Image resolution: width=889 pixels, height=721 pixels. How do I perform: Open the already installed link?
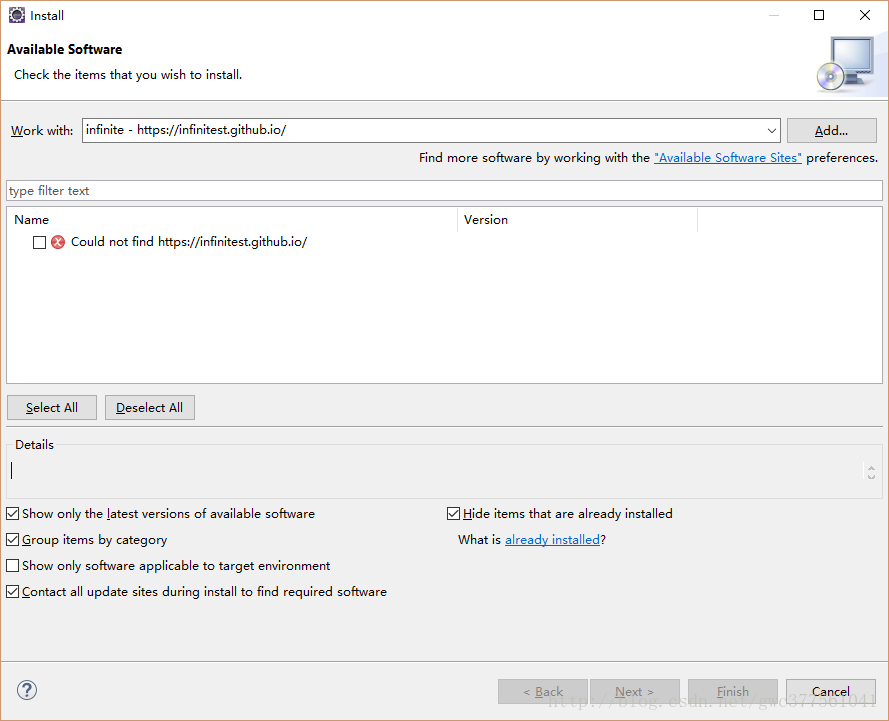pyautogui.click(x=552, y=540)
